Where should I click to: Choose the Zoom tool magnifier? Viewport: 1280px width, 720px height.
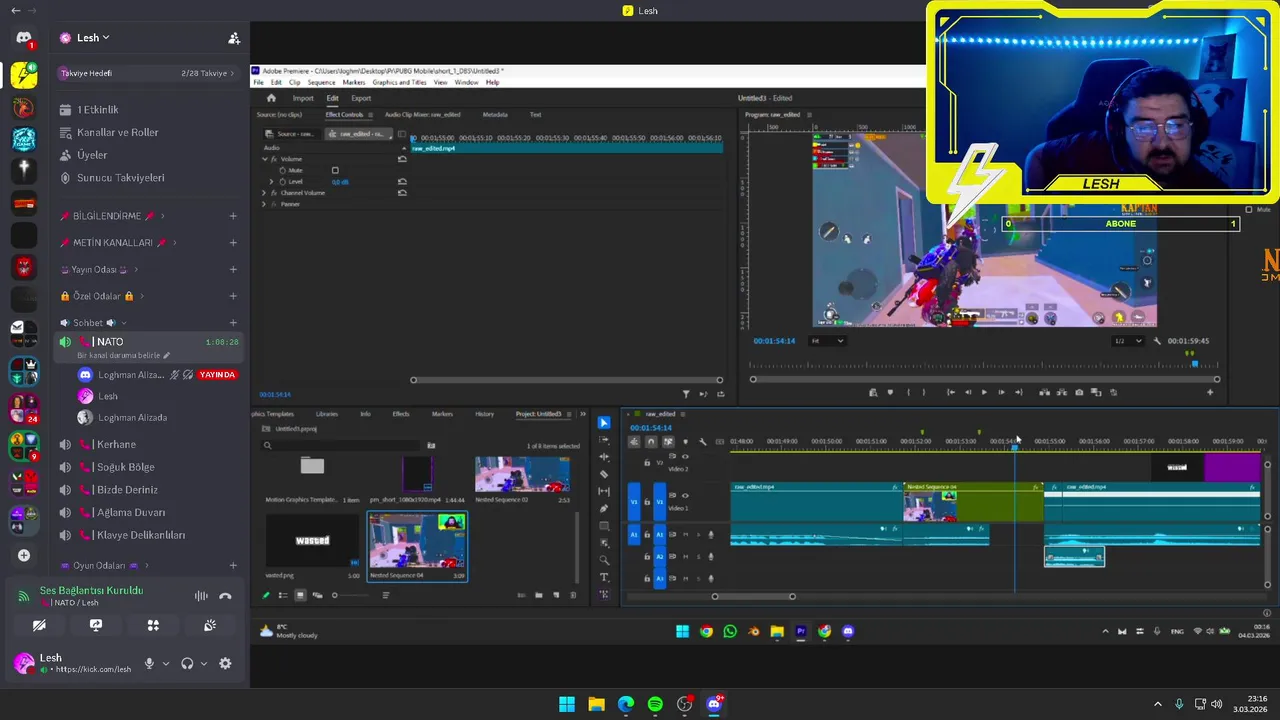tap(604, 560)
